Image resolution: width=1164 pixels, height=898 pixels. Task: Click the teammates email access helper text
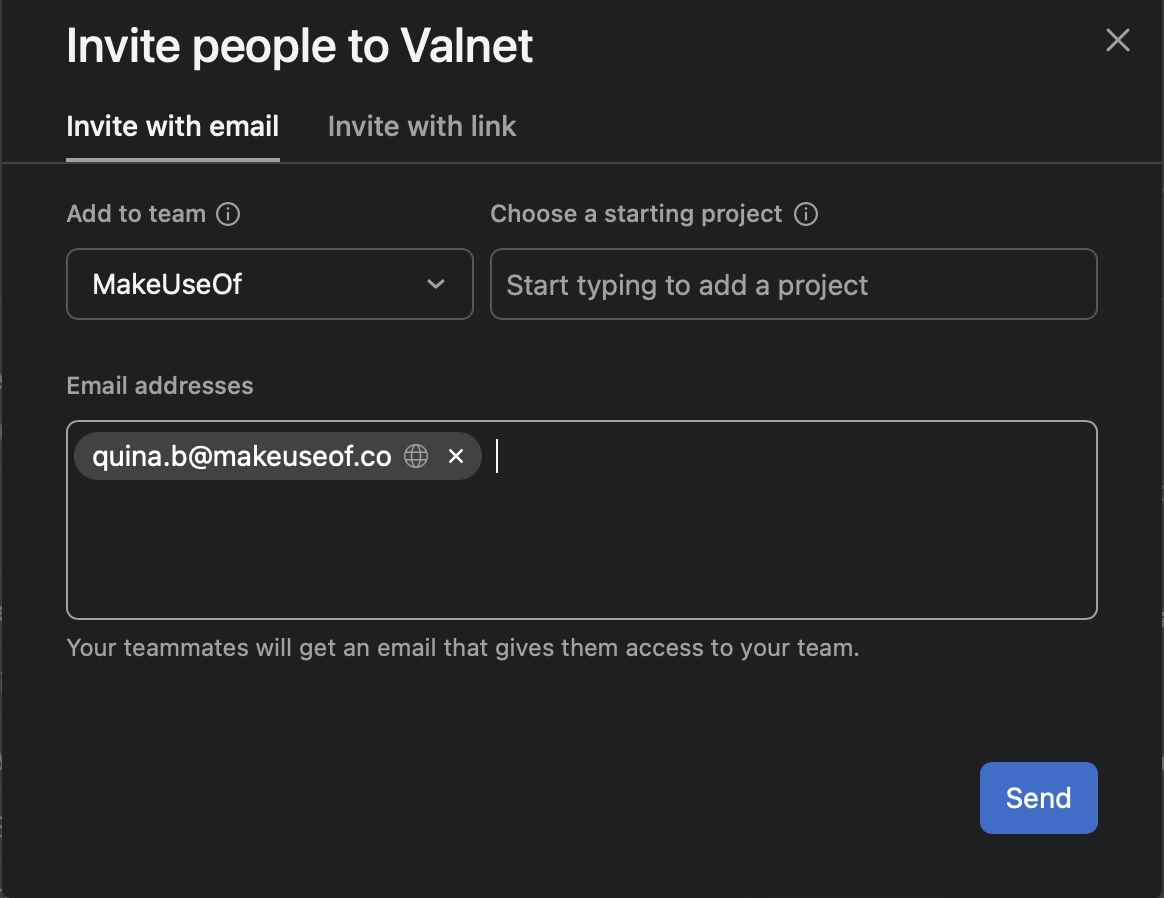pyautogui.click(x=462, y=648)
